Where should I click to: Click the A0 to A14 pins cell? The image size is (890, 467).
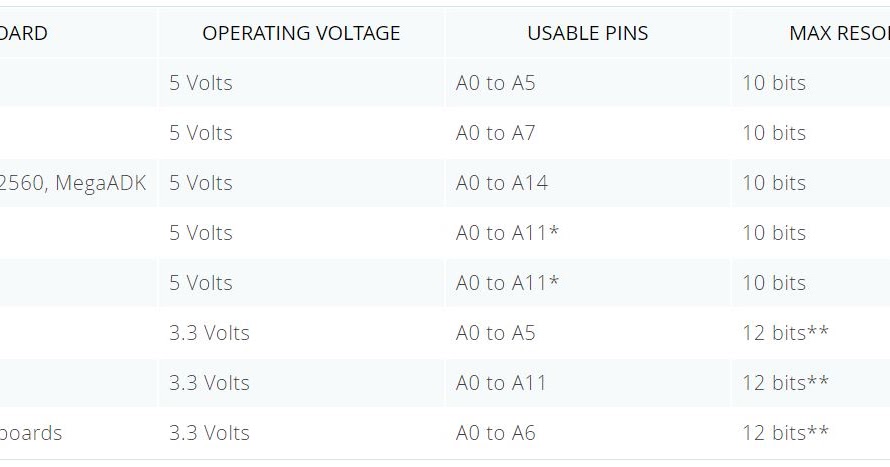(501, 183)
